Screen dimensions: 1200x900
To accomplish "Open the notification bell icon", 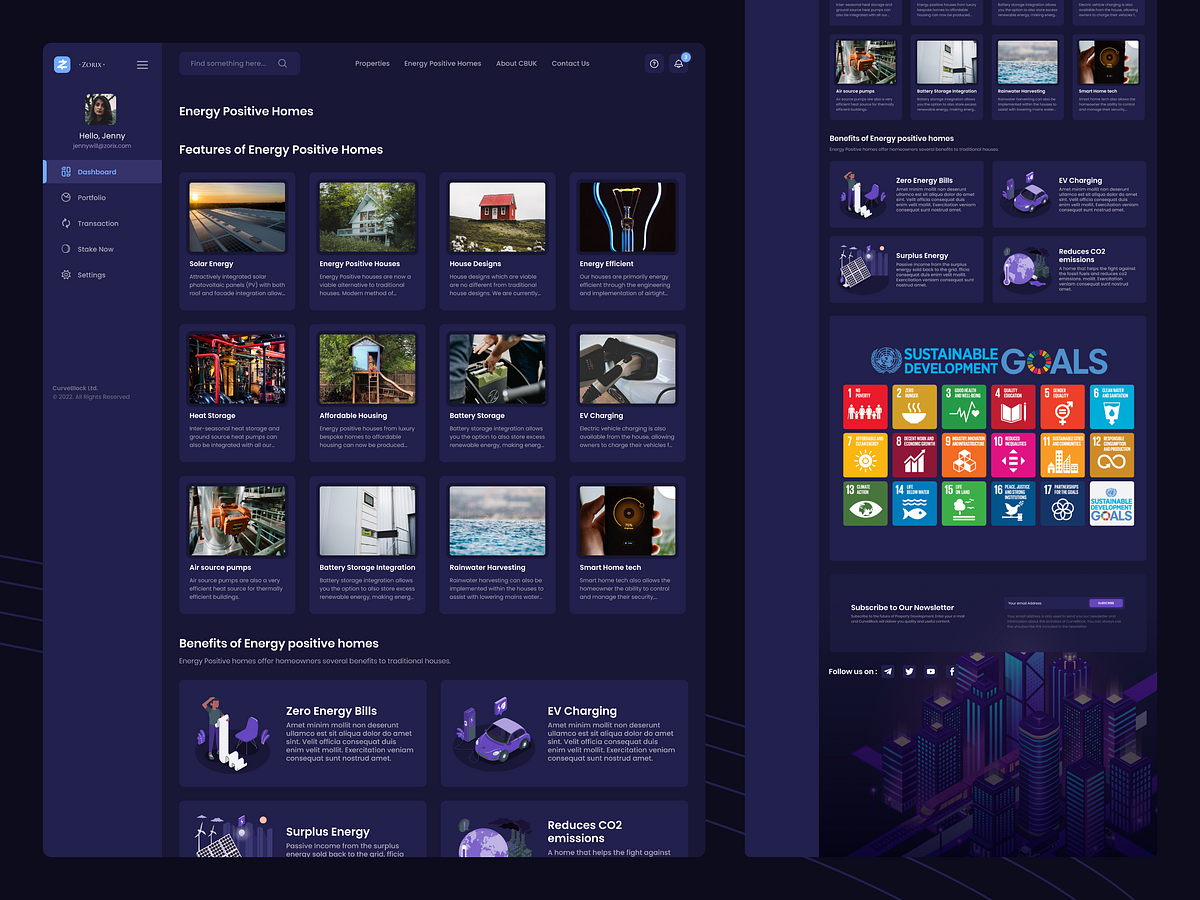I will click(x=678, y=63).
